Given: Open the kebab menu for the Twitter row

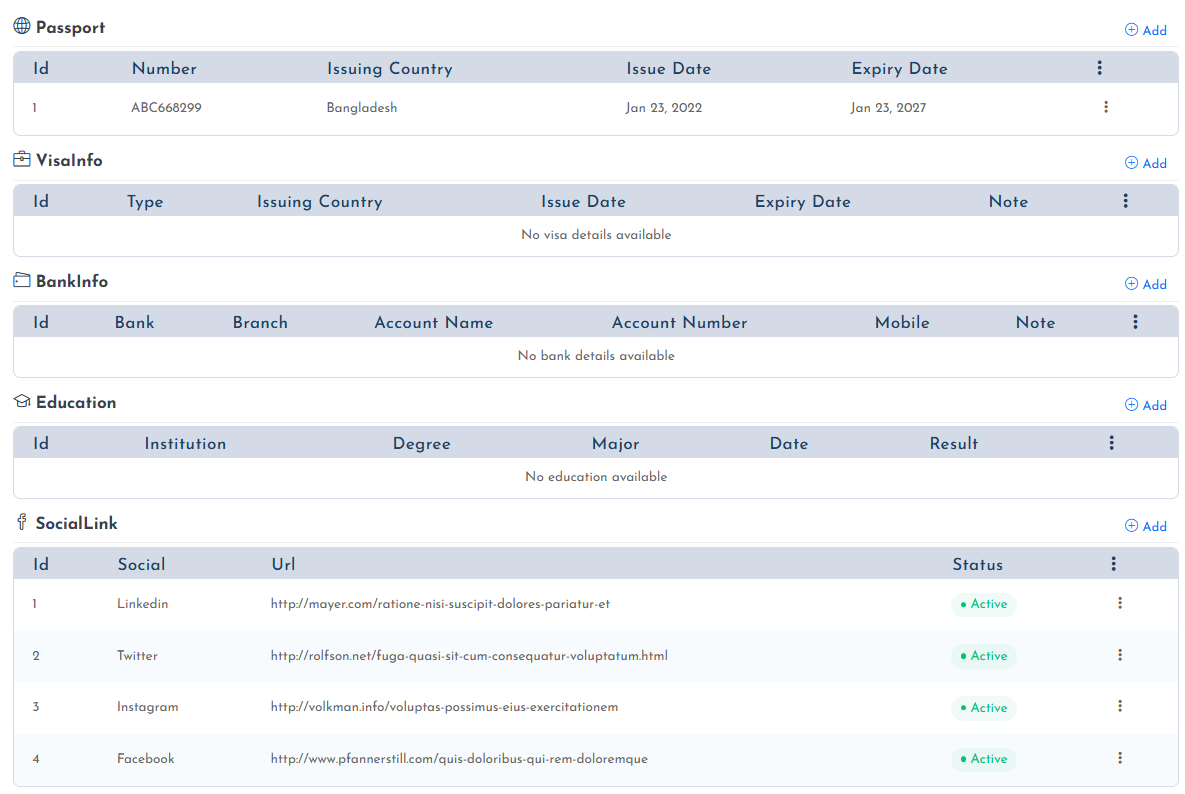Looking at the screenshot, I should click(1120, 655).
